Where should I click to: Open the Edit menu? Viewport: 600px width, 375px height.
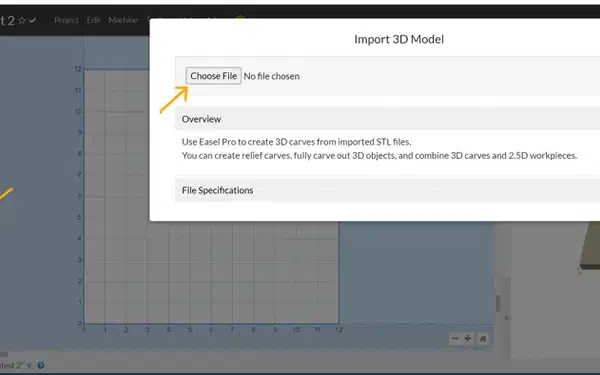(x=93, y=20)
